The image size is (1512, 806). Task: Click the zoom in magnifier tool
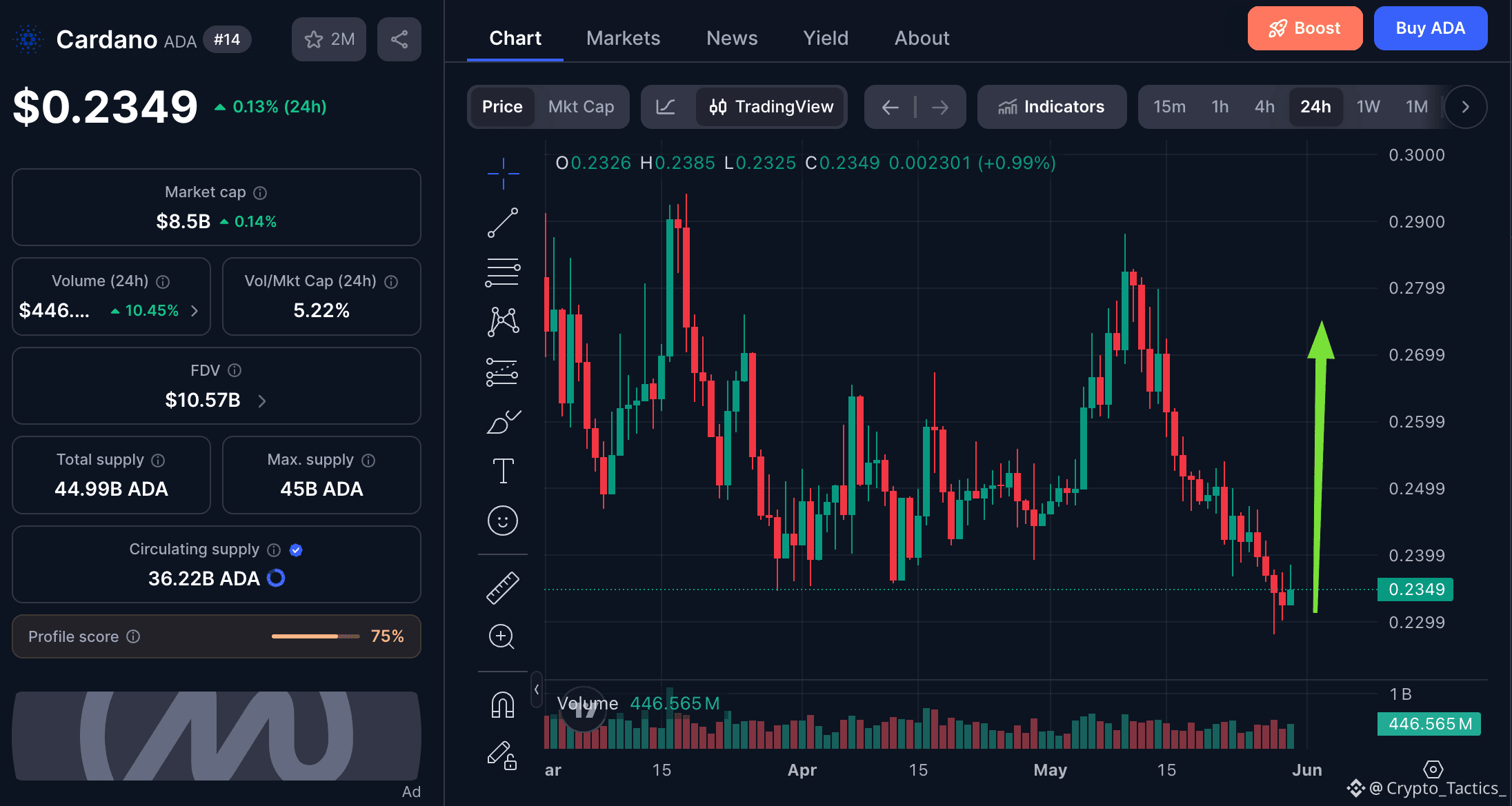coord(502,636)
